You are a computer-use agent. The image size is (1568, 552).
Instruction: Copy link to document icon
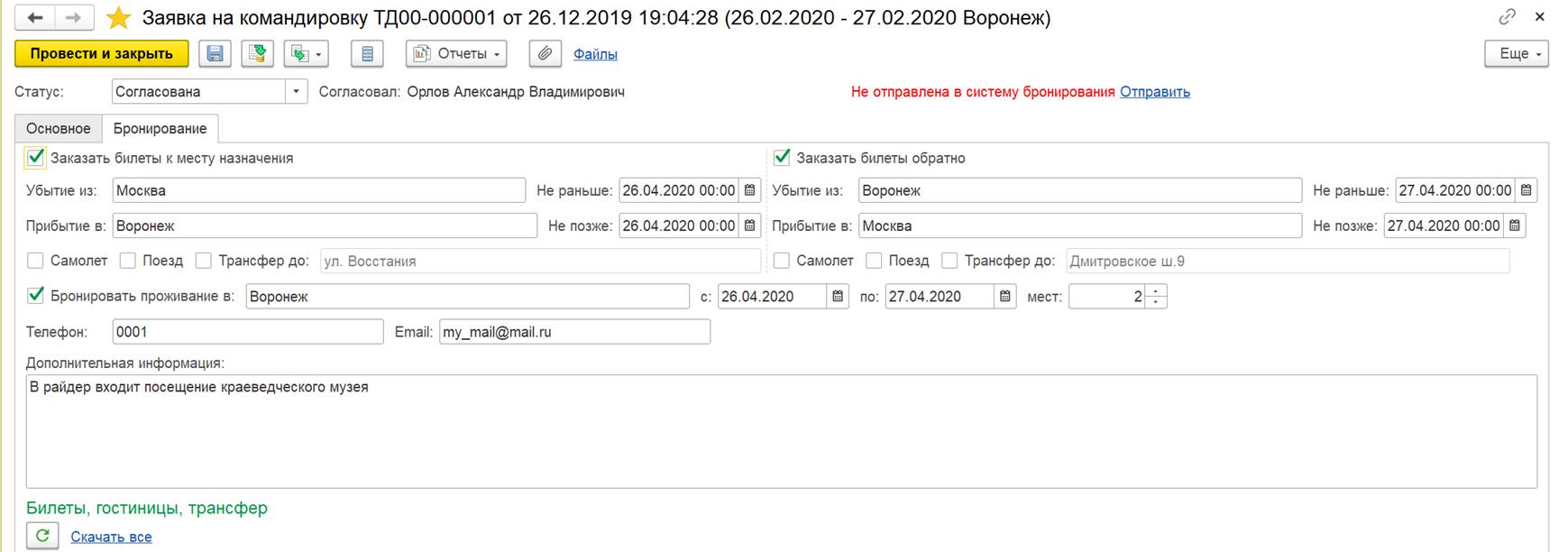pos(1507,17)
